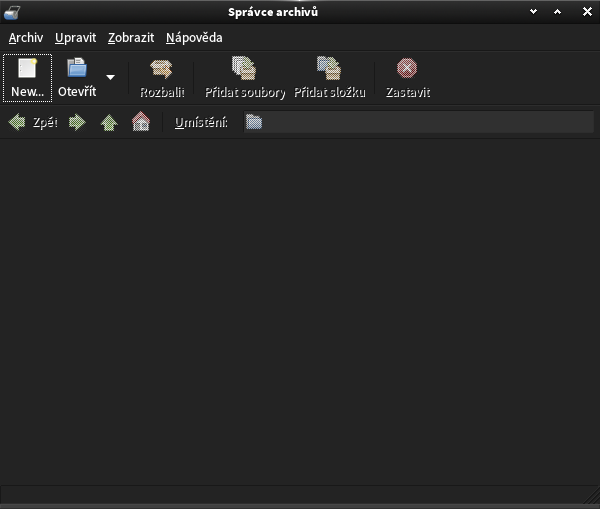The image size is (600, 509).
Task: Click the Otevřít open archive icon
Action: pyautogui.click(x=77, y=68)
